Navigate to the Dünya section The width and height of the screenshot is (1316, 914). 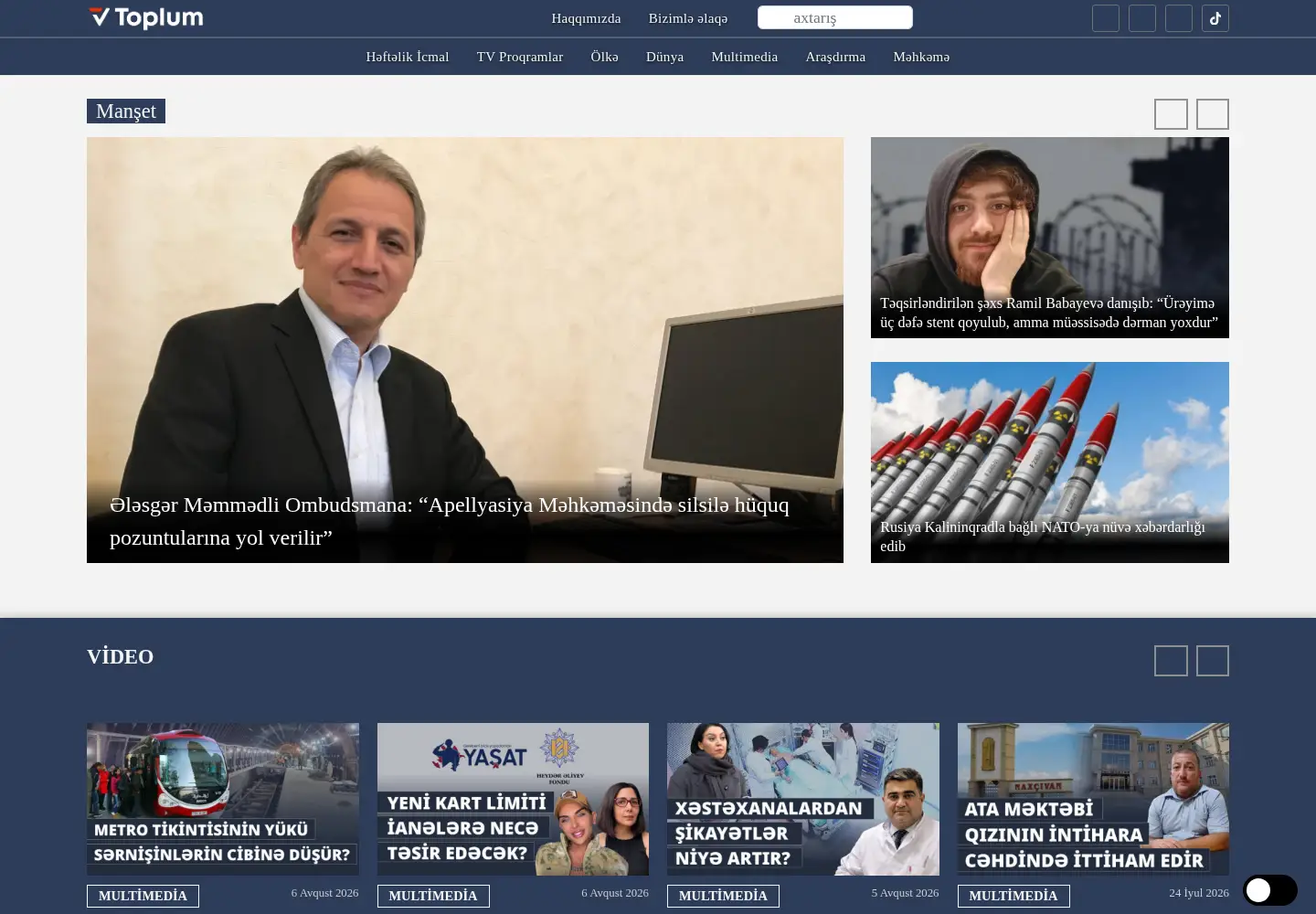point(664,57)
